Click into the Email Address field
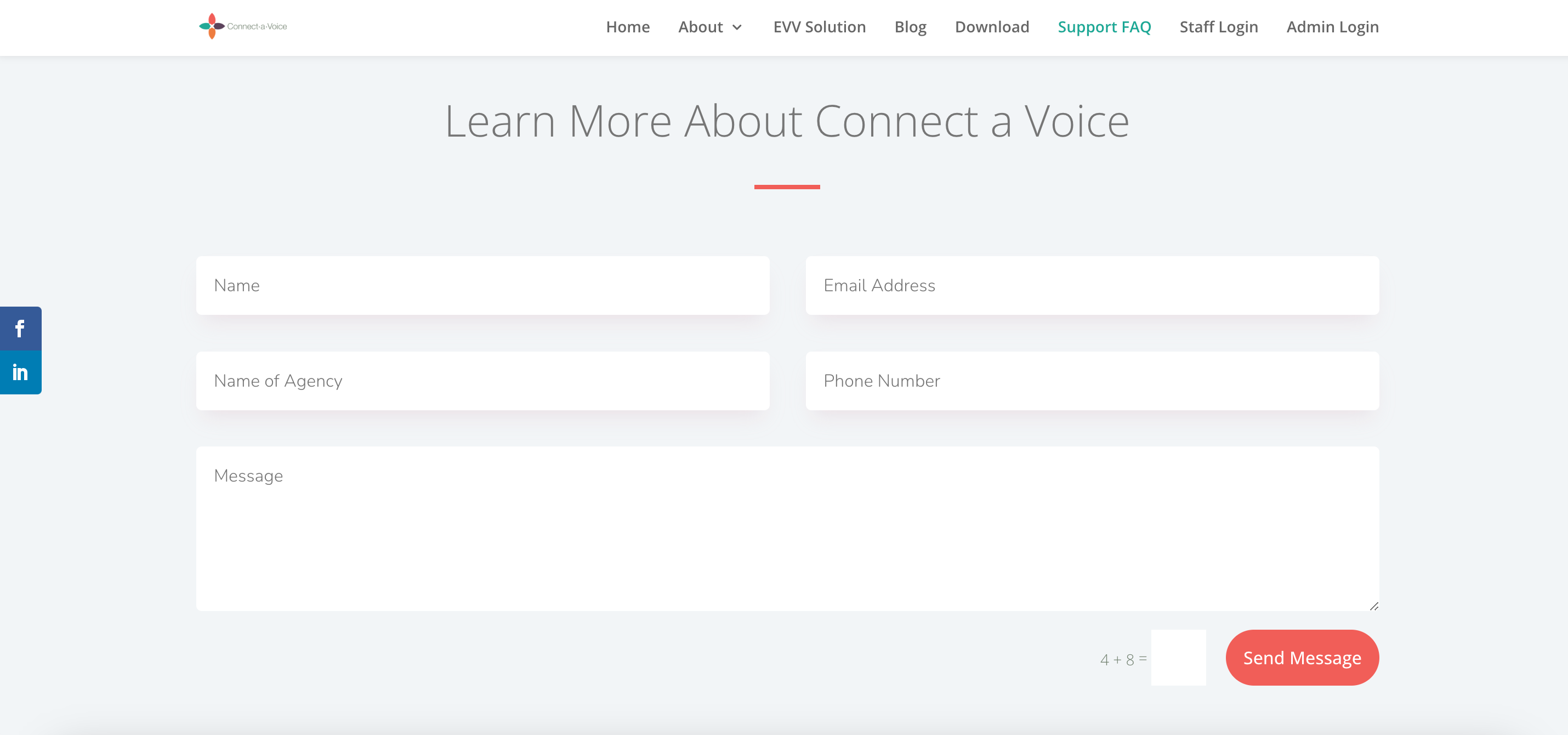1568x735 pixels. coord(1092,286)
